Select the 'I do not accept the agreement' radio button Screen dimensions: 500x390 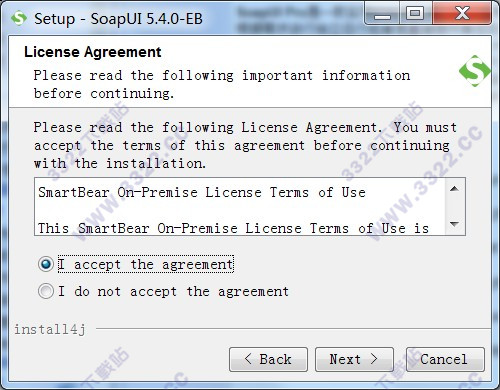(46, 291)
